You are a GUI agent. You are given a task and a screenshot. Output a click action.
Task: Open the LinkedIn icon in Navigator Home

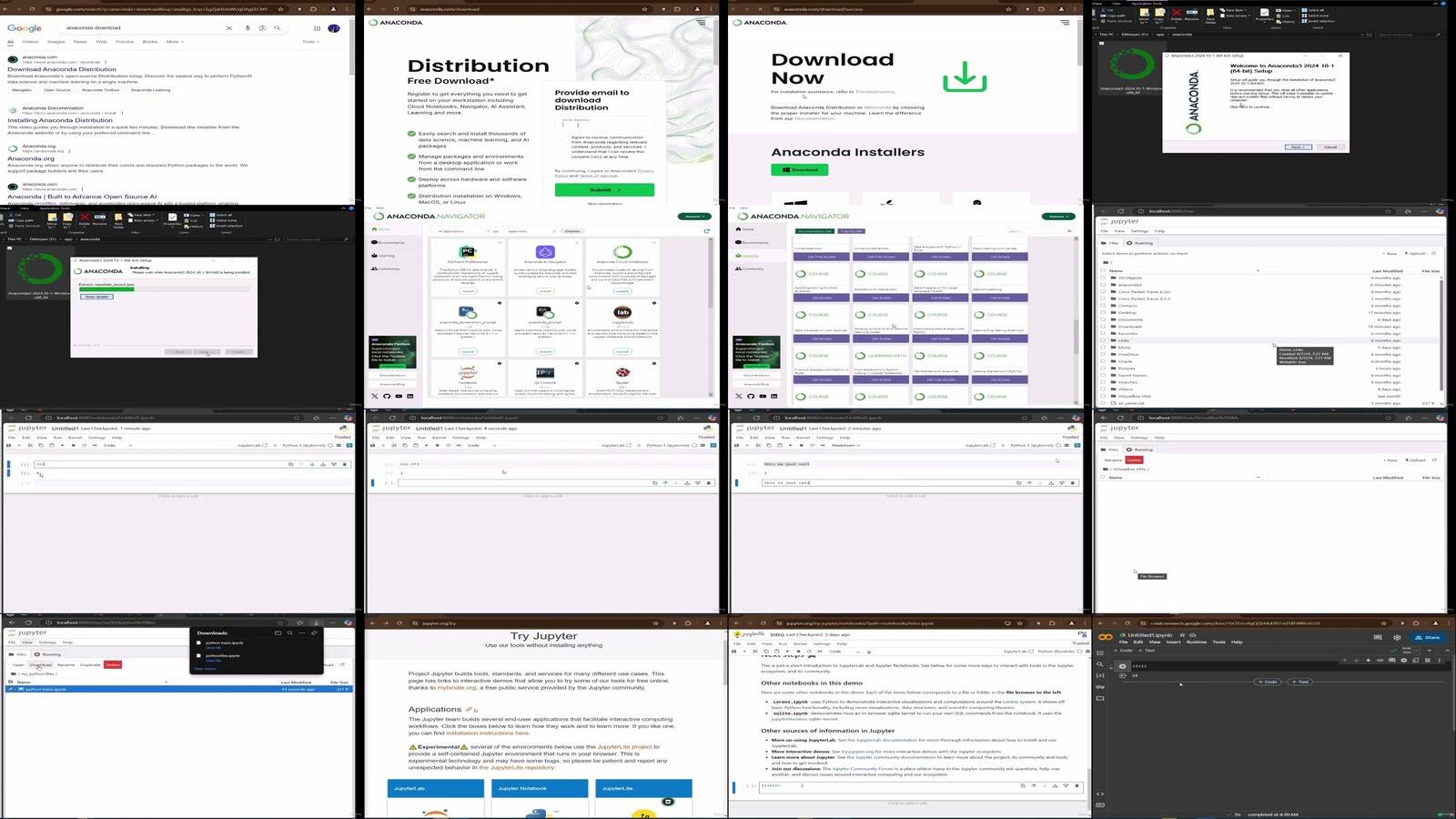point(410,396)
